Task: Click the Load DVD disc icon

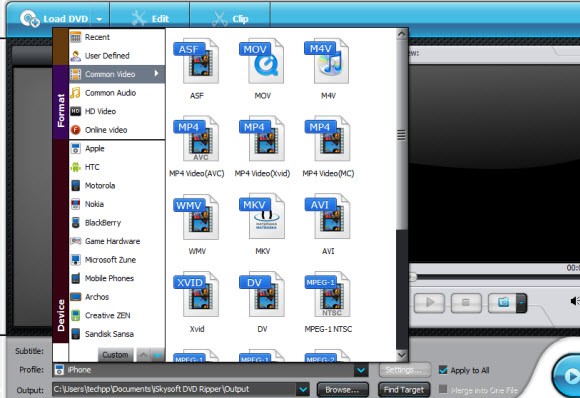Action: [30, 18]
